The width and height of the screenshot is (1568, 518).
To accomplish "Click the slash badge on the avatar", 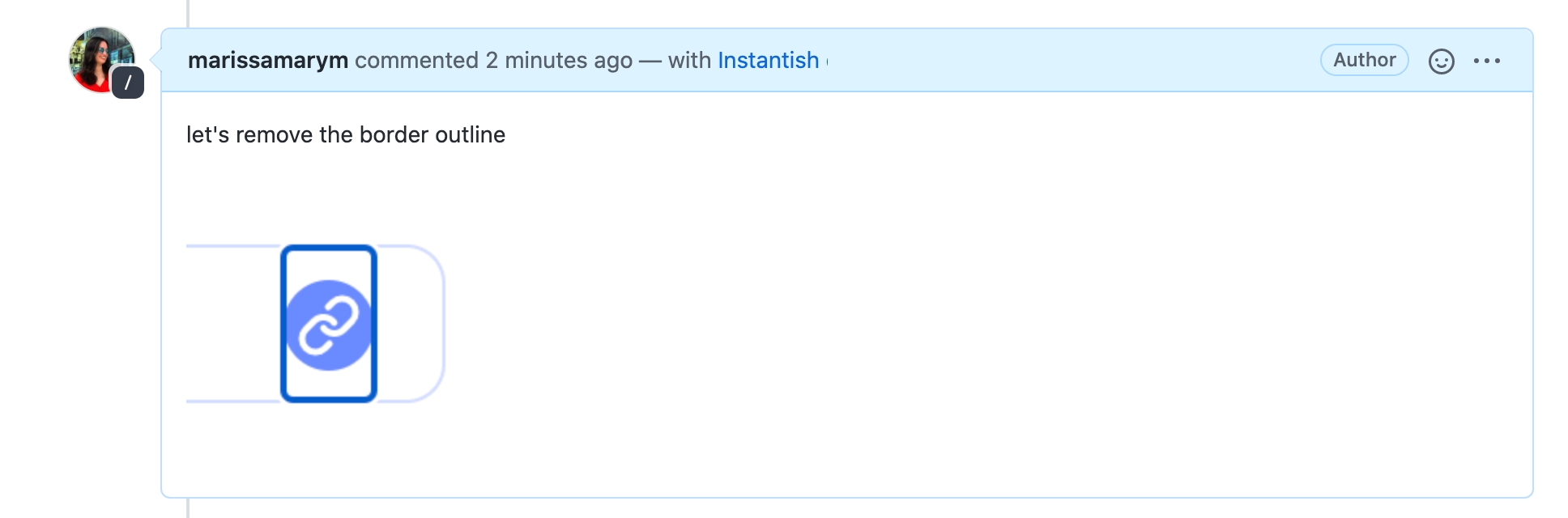I will 128,83.
